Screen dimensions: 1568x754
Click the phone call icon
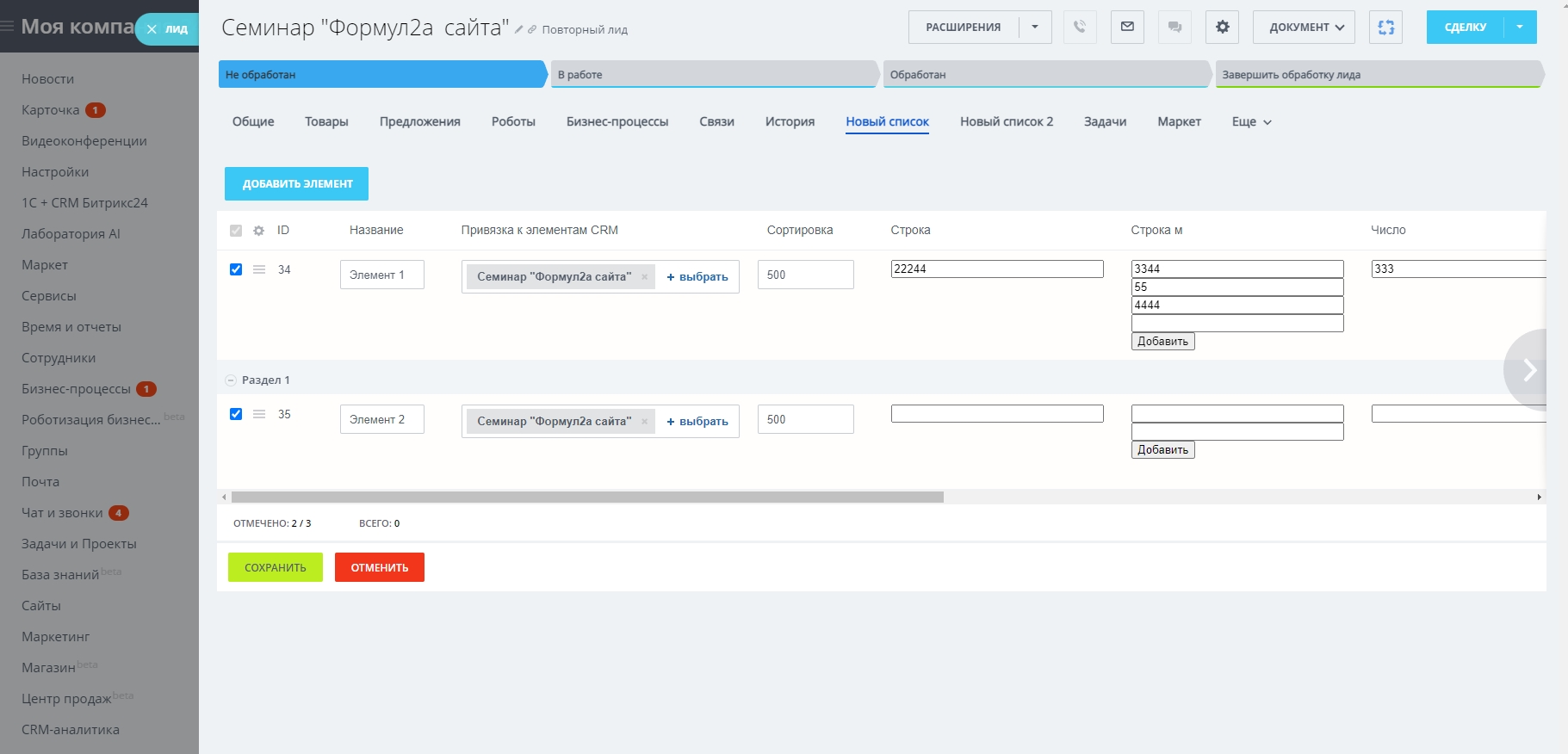(x=1080, y=27)
